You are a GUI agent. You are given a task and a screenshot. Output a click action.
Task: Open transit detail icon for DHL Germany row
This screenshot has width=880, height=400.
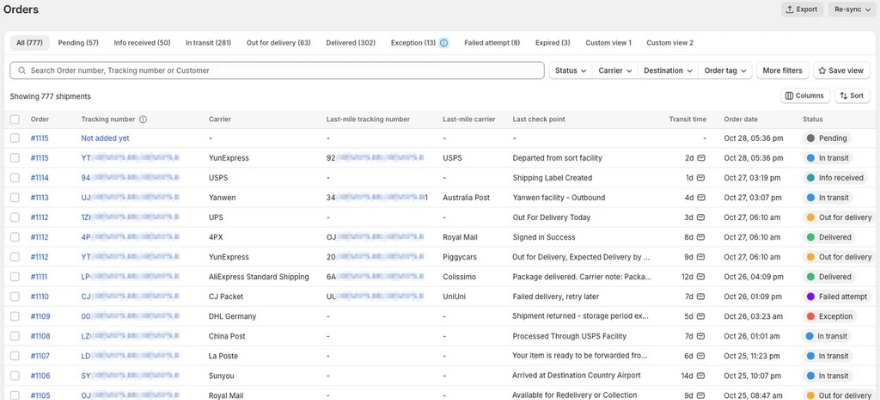pos(701,316)
